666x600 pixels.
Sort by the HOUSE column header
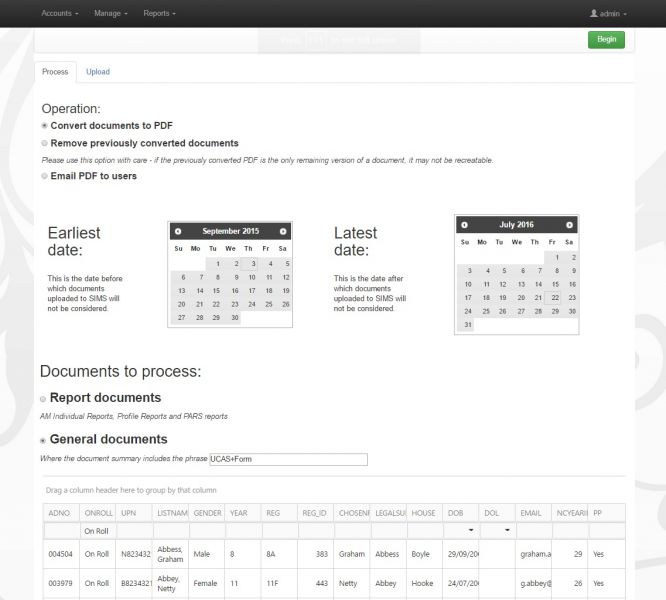(424, 513)
